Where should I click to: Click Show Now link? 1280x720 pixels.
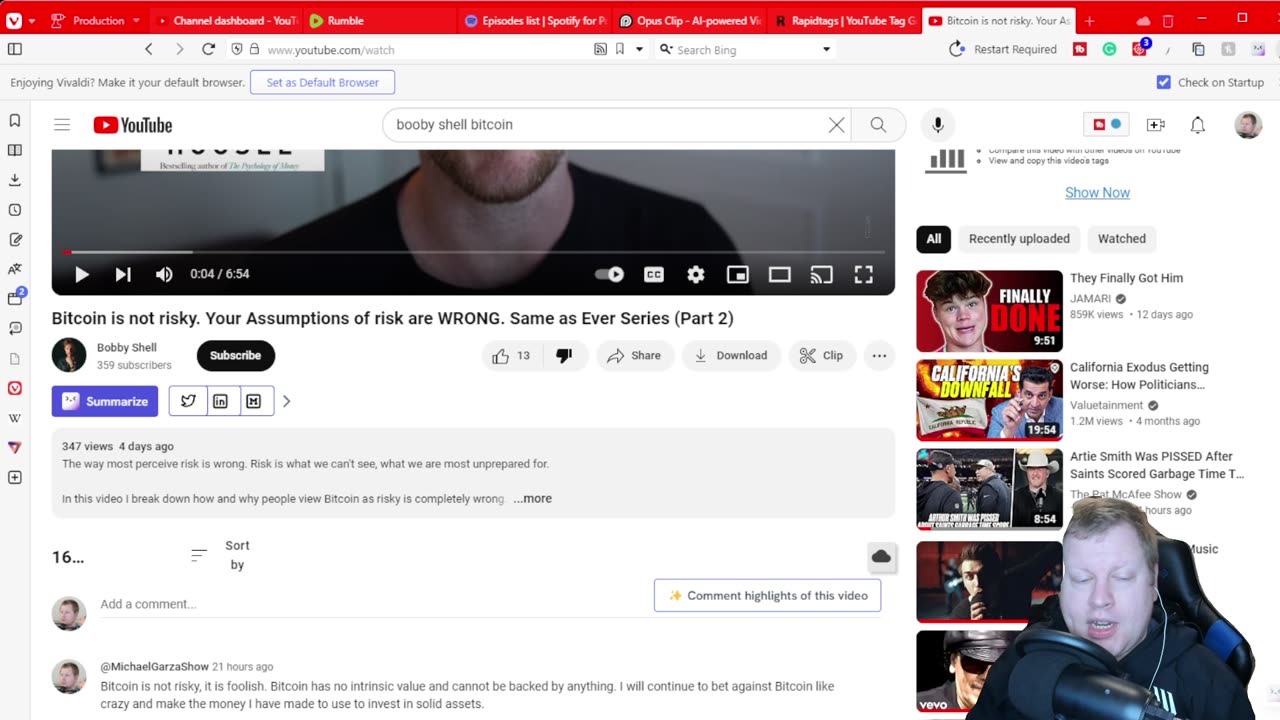coord(1097,192)
